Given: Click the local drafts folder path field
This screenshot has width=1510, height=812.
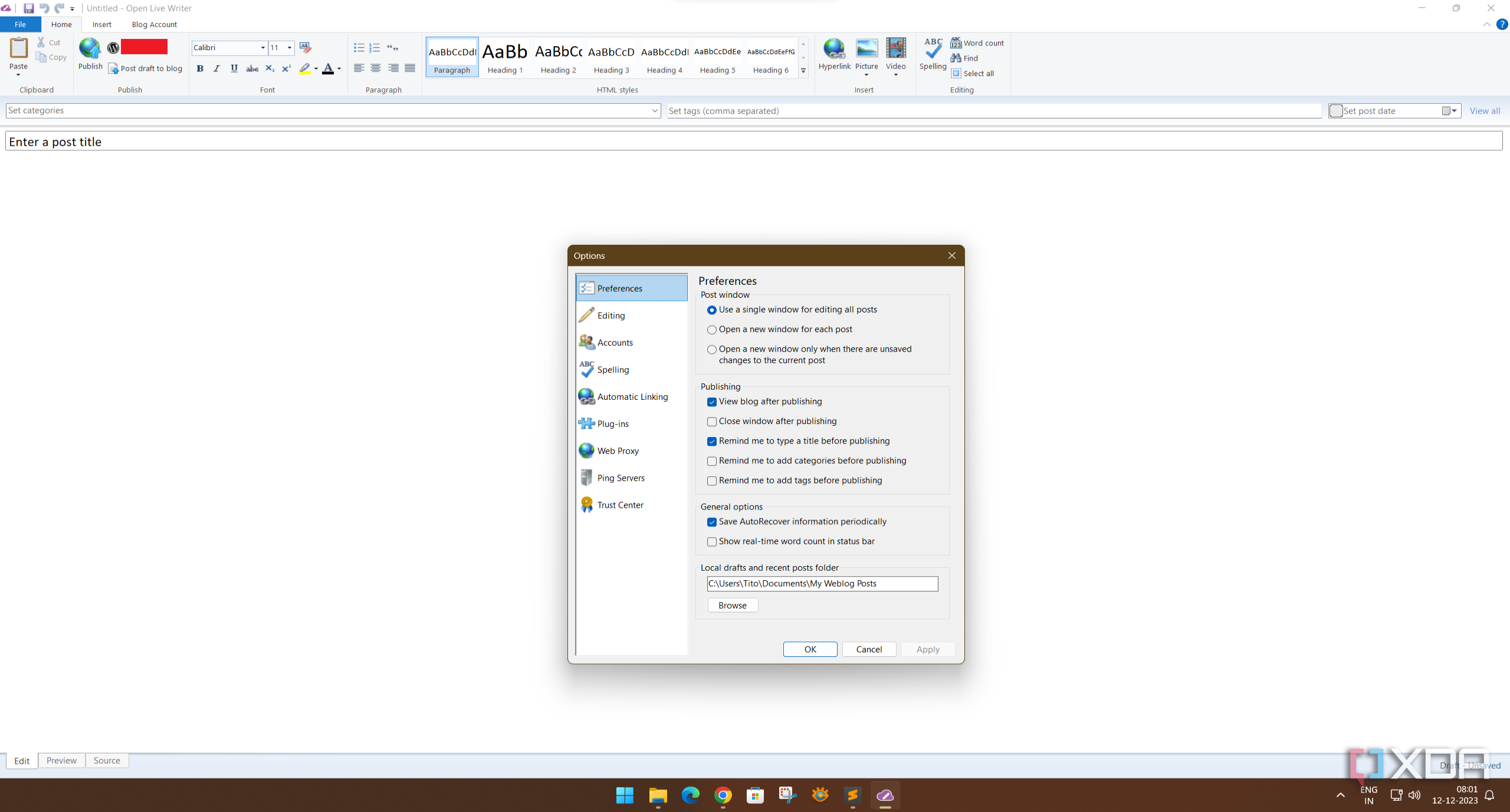Looking at the screenshot, I should coord(822,584).
